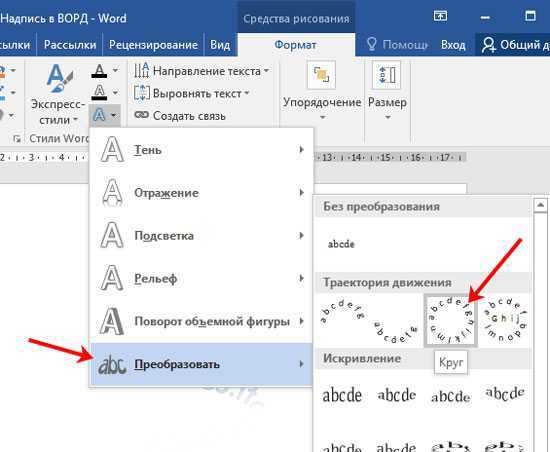Open the Размер group button
550x452 pixels.
click(x=387, y=90)
